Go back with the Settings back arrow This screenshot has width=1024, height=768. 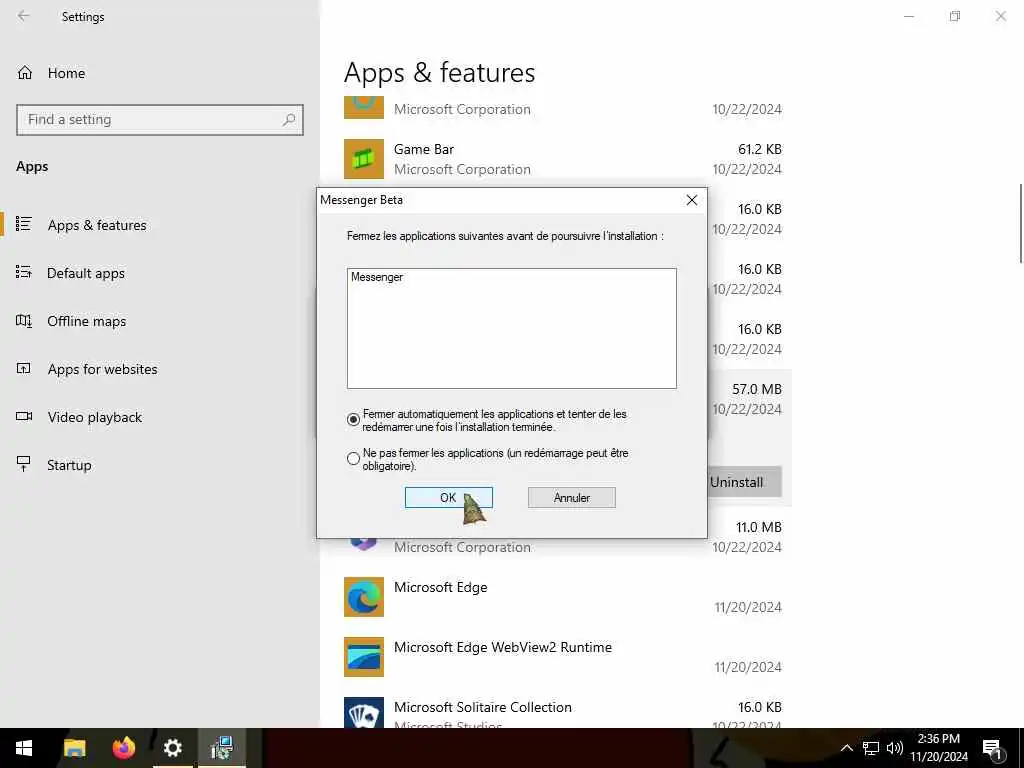tap(24, 16)
